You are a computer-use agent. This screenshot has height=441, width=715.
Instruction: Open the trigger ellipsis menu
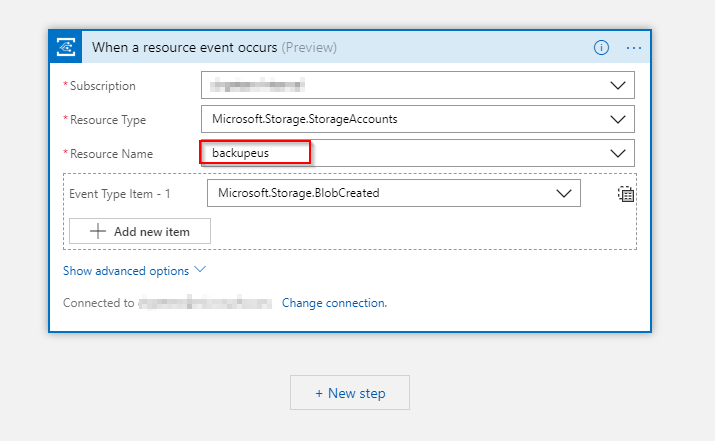pos(634,47)
